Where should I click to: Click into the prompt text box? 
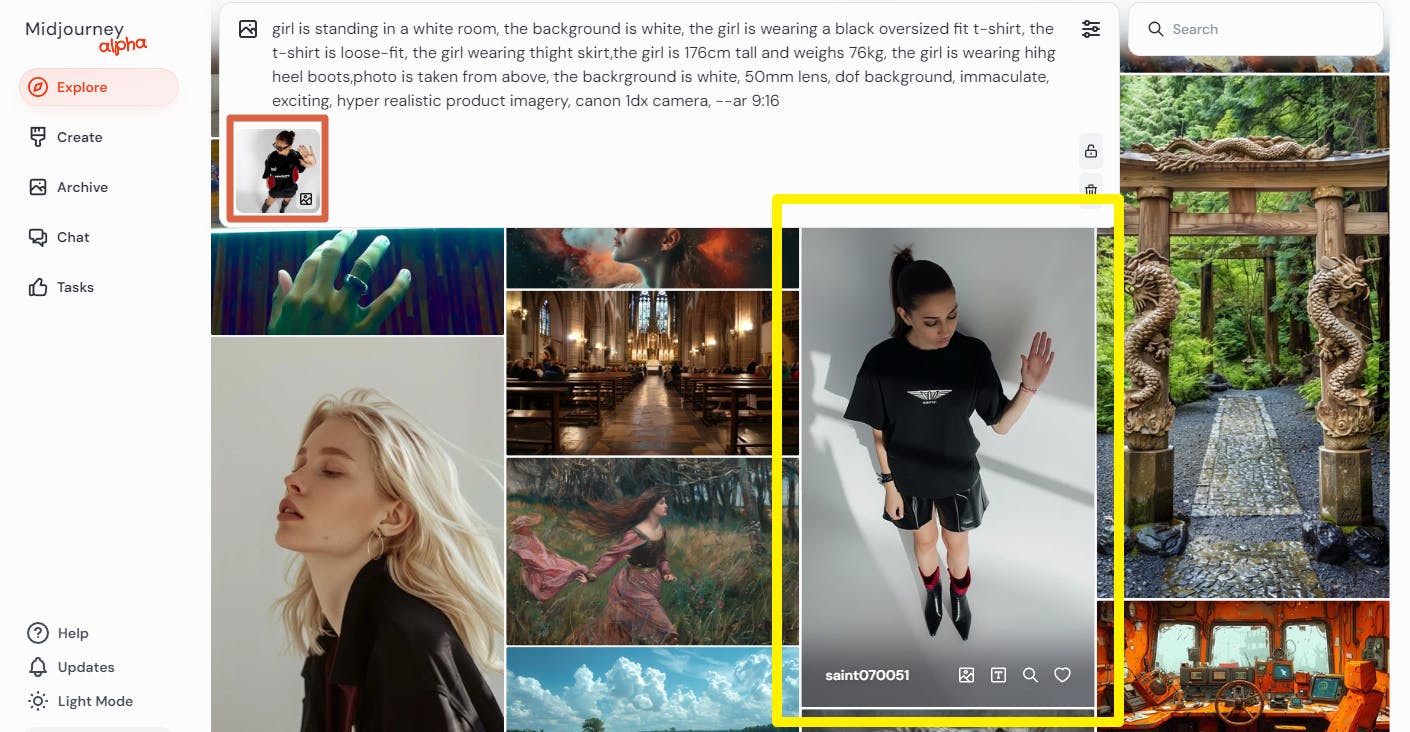[664, 65]
